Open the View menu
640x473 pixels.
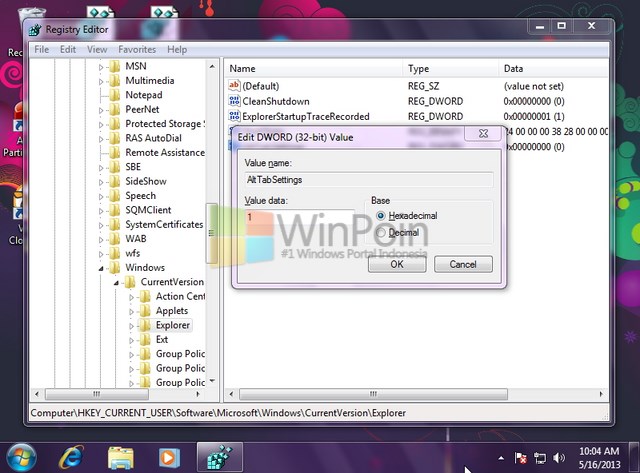(x=97, y=49)
